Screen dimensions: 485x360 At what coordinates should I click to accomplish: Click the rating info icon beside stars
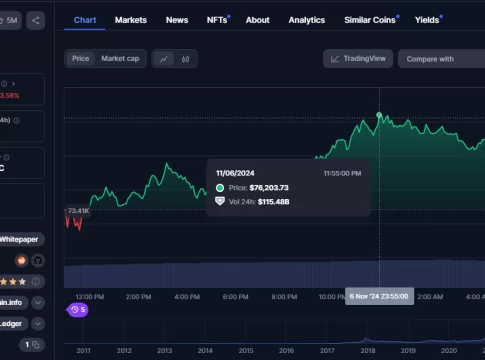35,282
